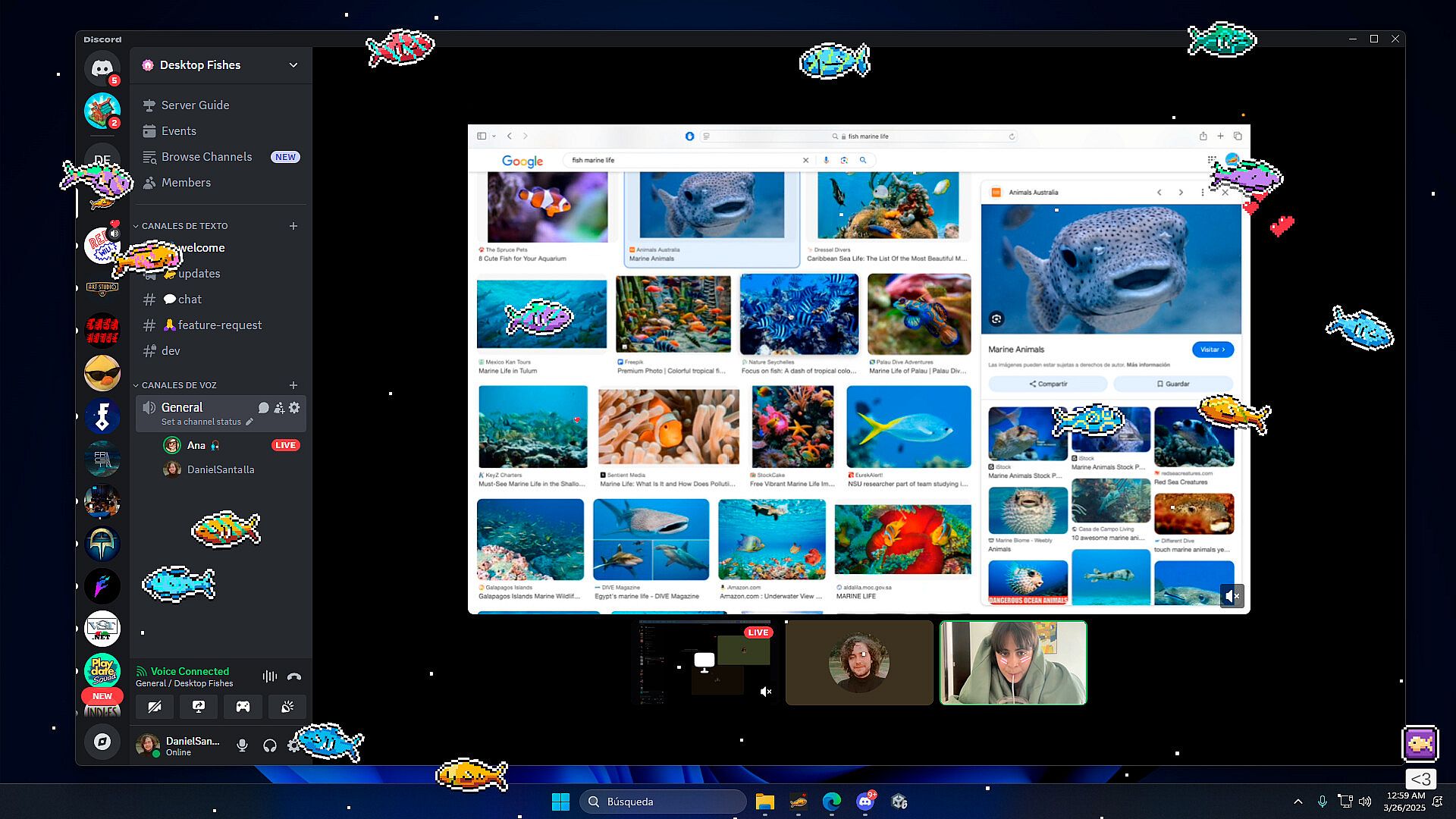Mute your microphone
The image size is (1456, 819).
242,745
